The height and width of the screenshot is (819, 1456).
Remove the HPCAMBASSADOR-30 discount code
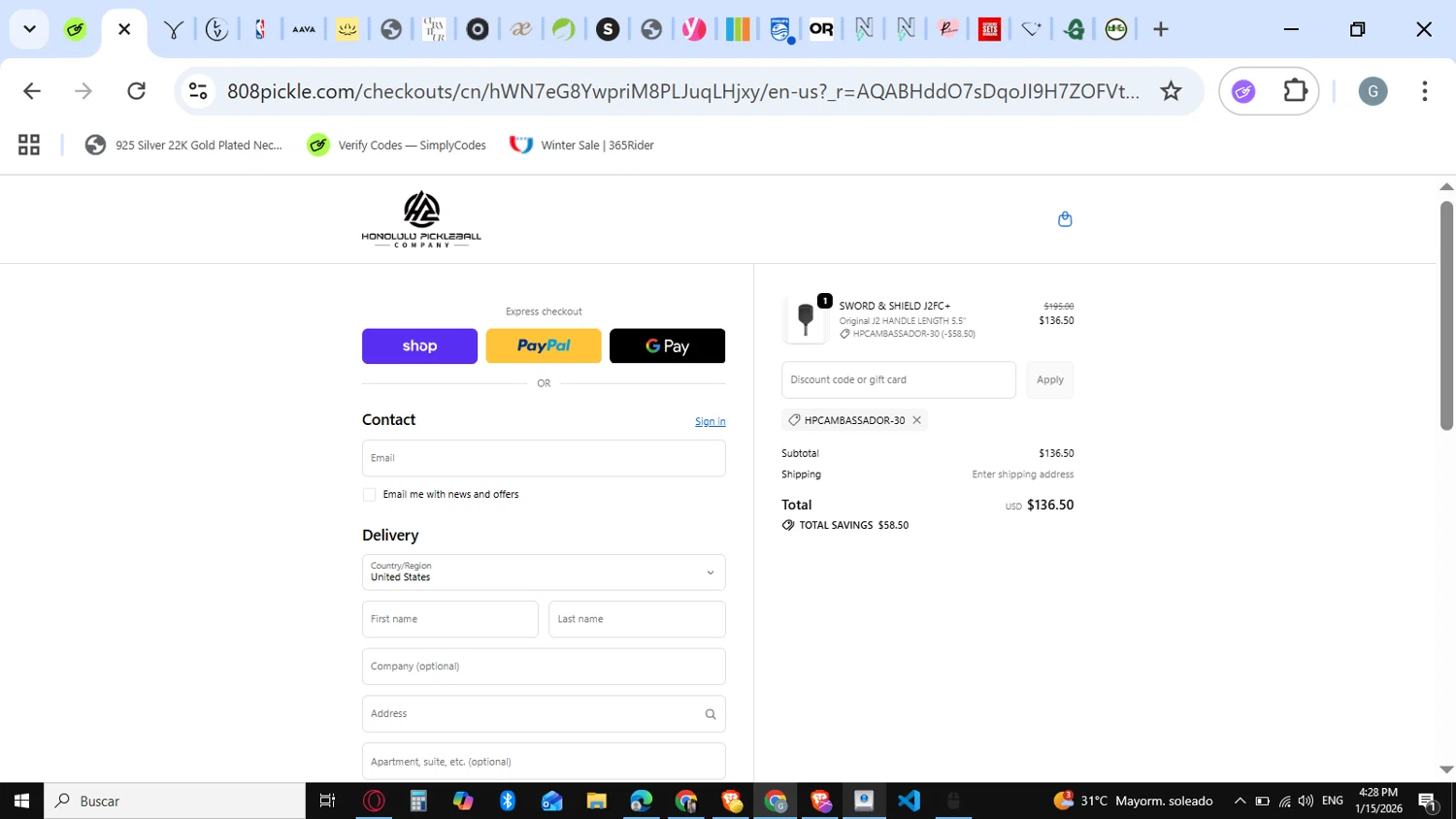point(916,420)
